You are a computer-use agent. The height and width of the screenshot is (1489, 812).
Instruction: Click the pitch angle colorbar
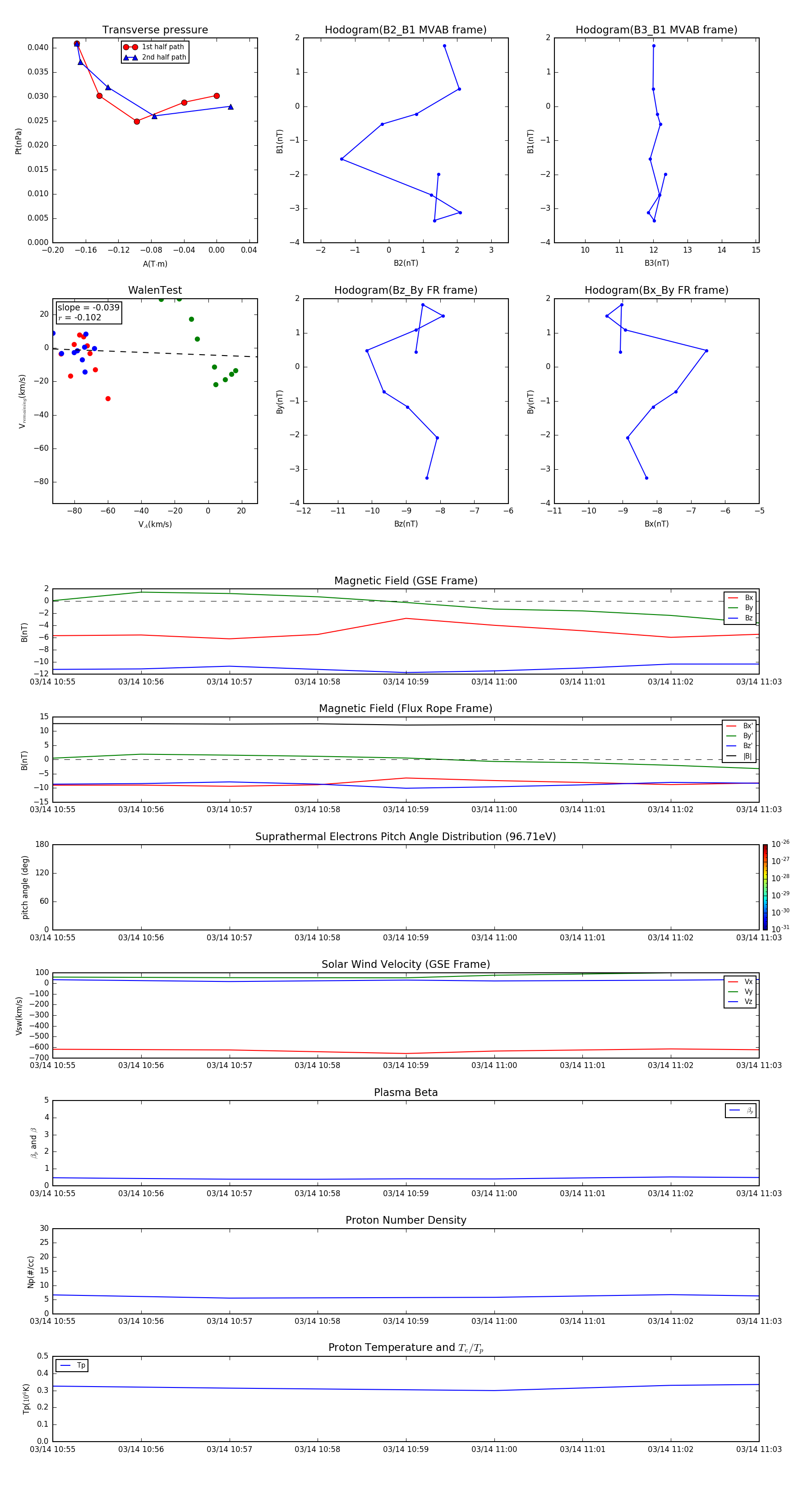click(x=765, y=887)
